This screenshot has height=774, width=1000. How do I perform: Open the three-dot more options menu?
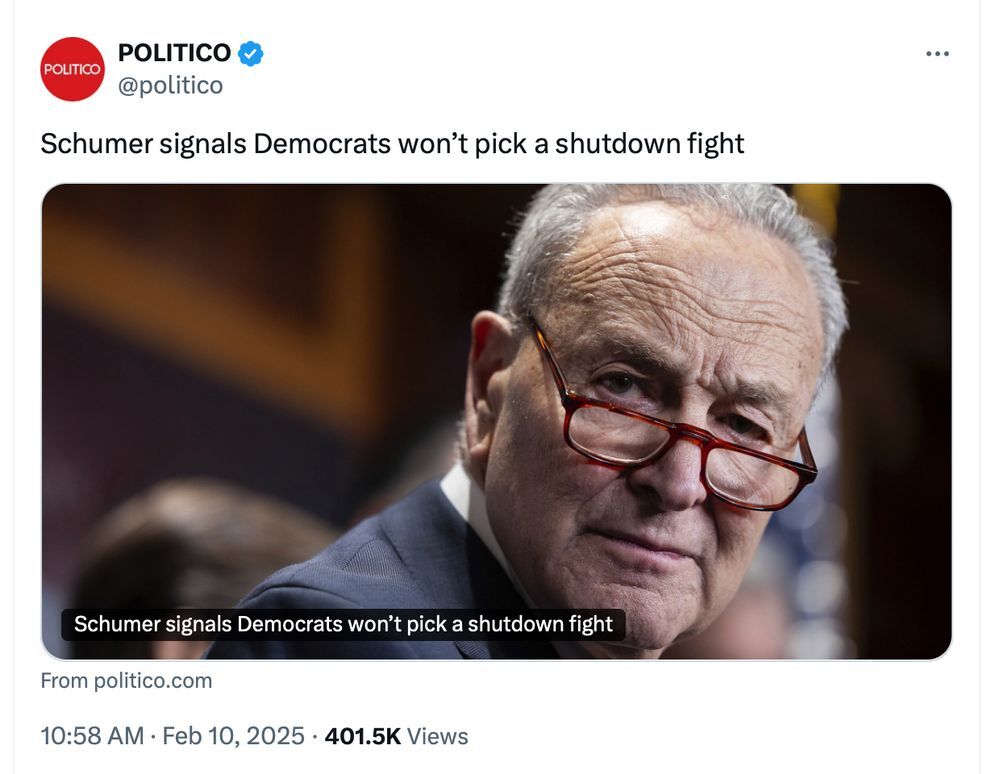tap(937, 54)
